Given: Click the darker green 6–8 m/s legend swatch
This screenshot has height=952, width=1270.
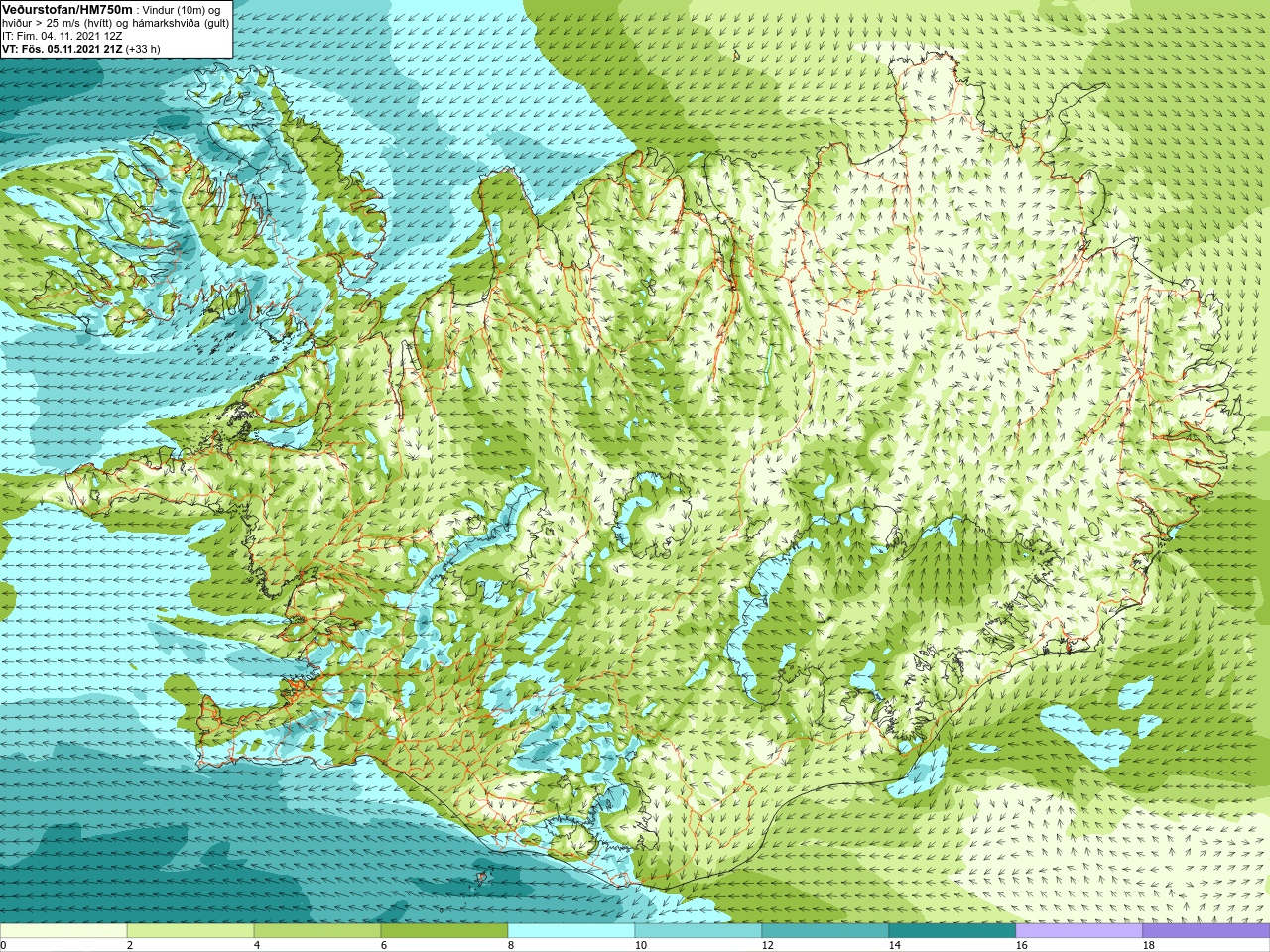Looking at the screenshot, I should (x=444, y=931).
